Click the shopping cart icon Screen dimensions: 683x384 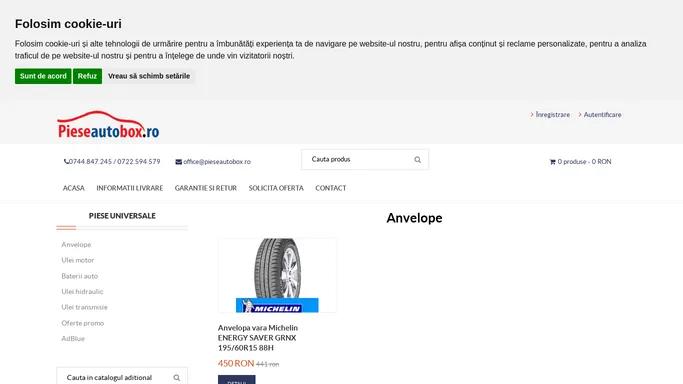pyautogui.click(x=552, y=162)
